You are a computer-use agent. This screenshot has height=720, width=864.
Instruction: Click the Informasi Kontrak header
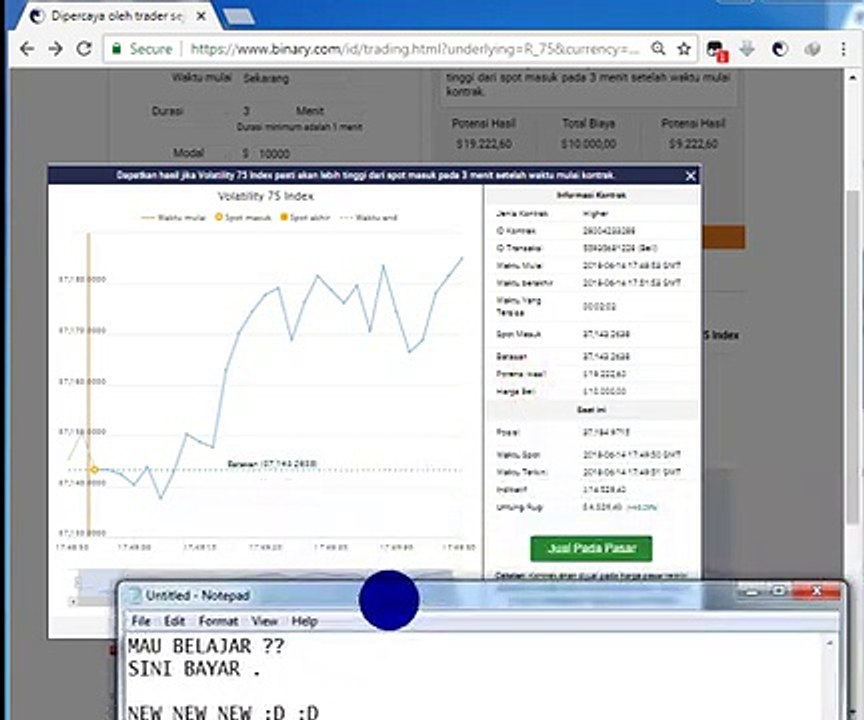coord(591,195)
